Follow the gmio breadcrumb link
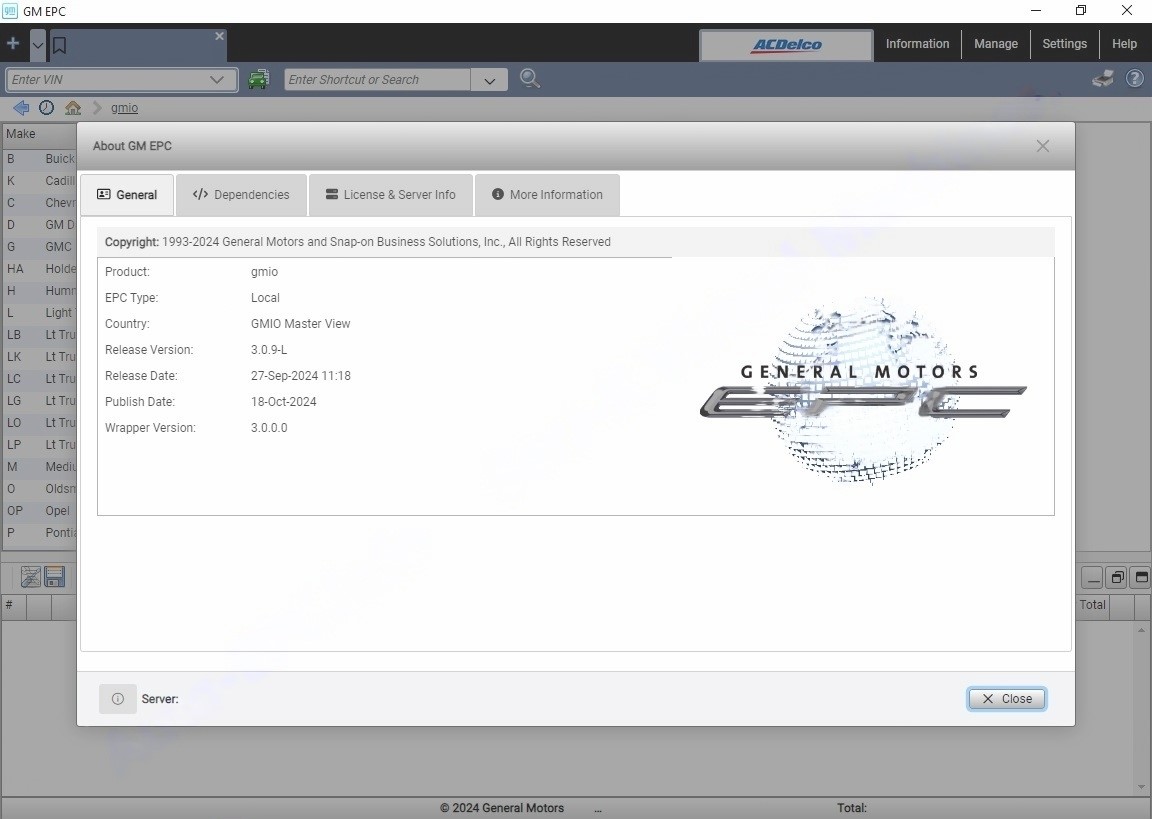The height and width of the screenshot is (819, 1152). tap(124, 108)
